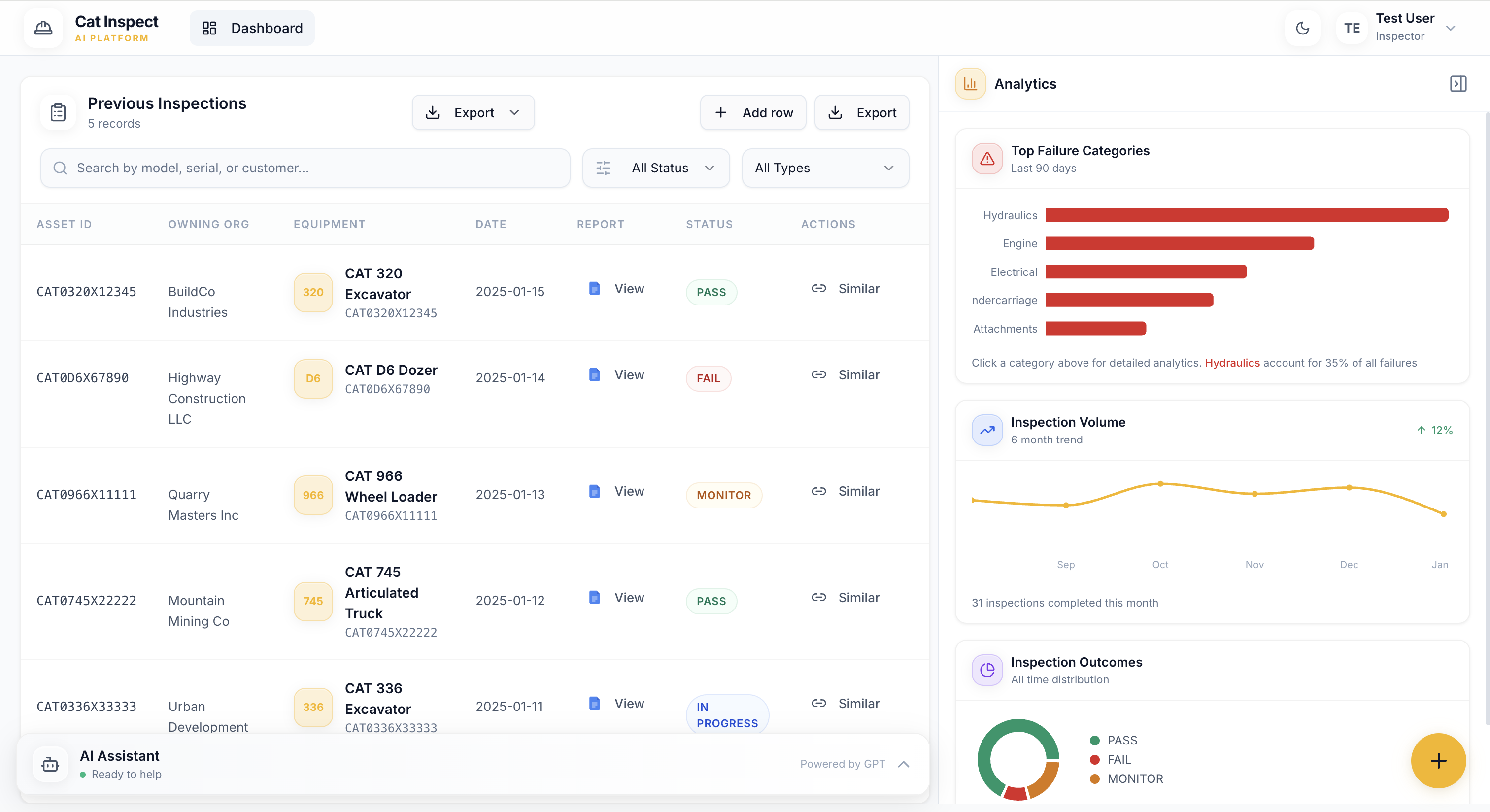
Task: Click Similar link icon for CAT D6 Dozer
Action: pos(818,375)
